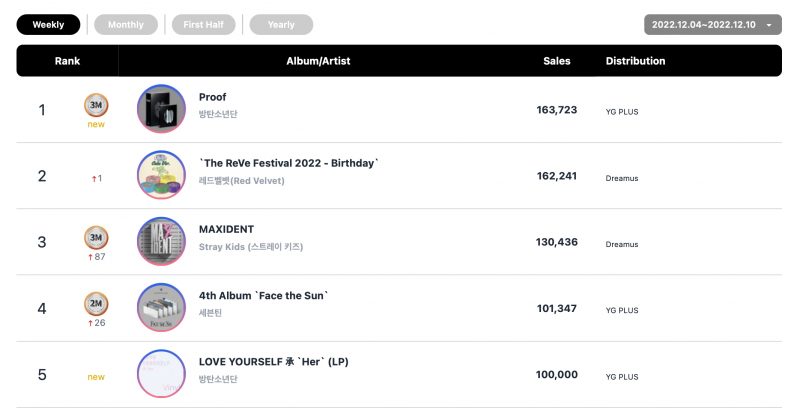Open the 2022.12.04~2022.12.10 date dropdown
800x413 pixels.
[x=705, y=25]
